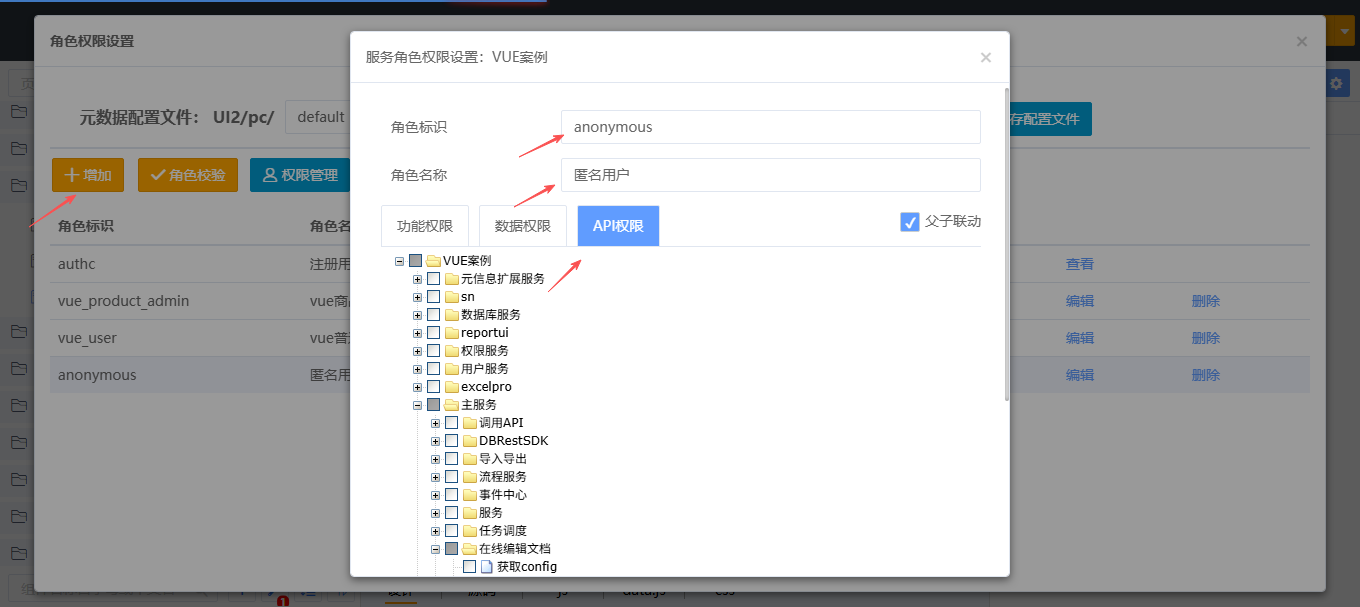The height and width of the screenshot is (607, 1360).
Task: Check the box for 用户服务
Action: [x=434, y=369]
